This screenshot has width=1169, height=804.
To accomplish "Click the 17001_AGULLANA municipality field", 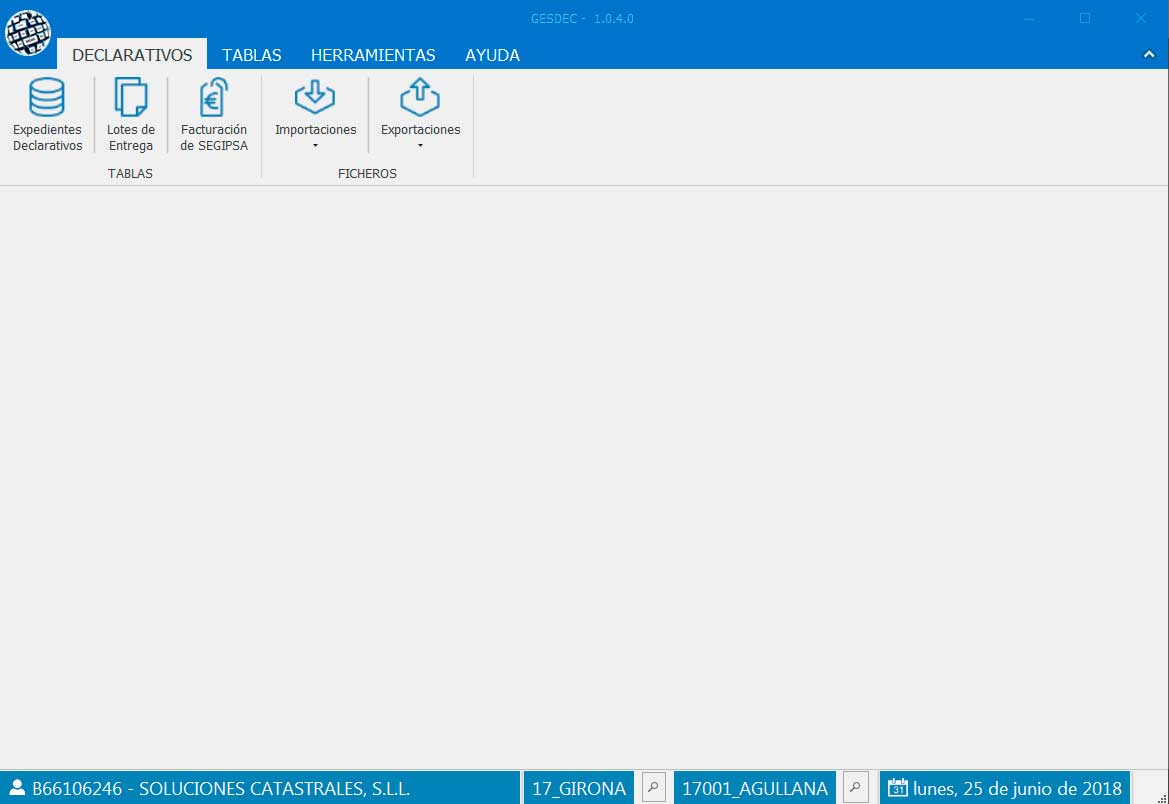I will 754,788.
